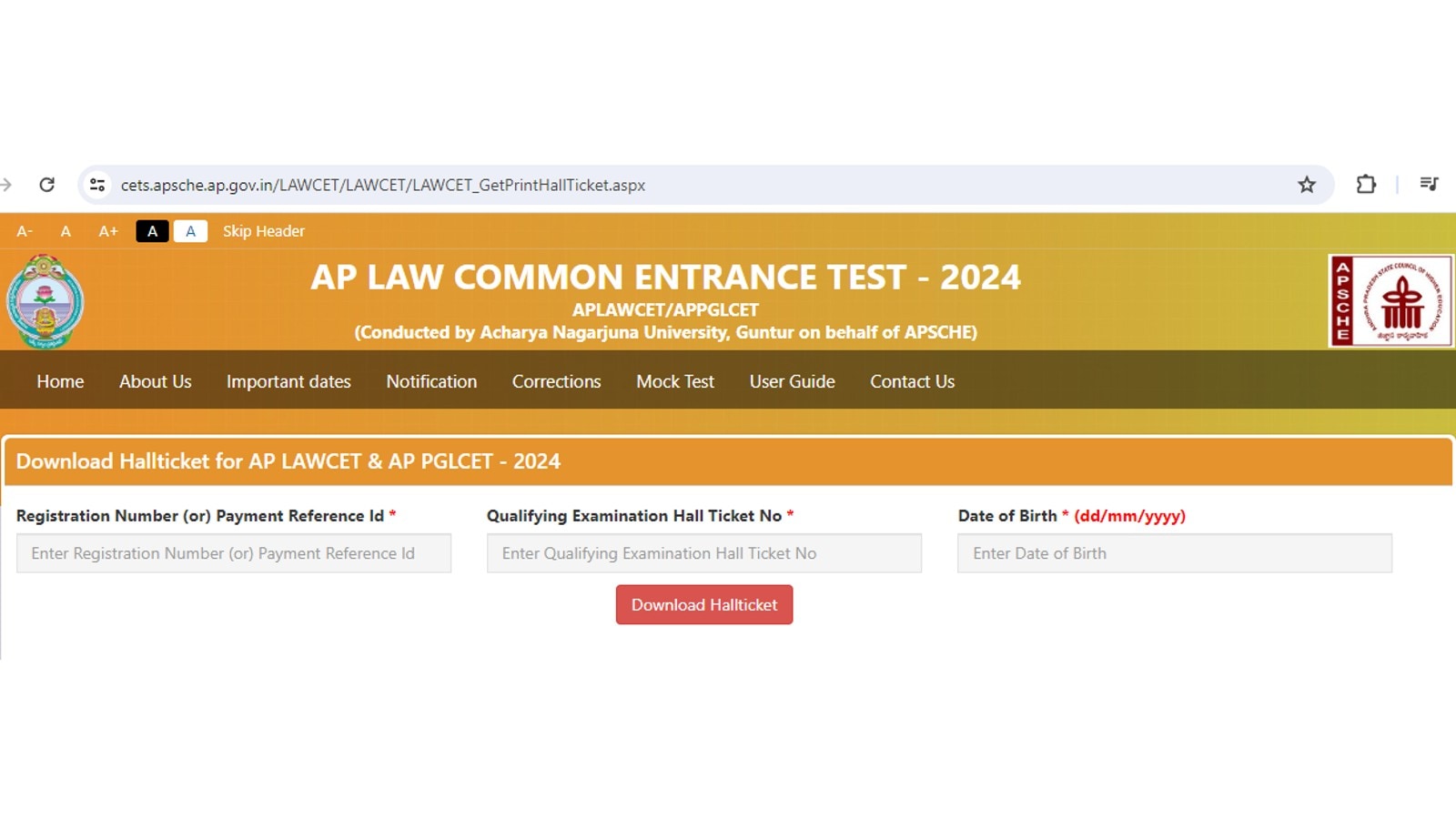
Task: Bookmark this page with the star icon
Action: [1307, 185]
